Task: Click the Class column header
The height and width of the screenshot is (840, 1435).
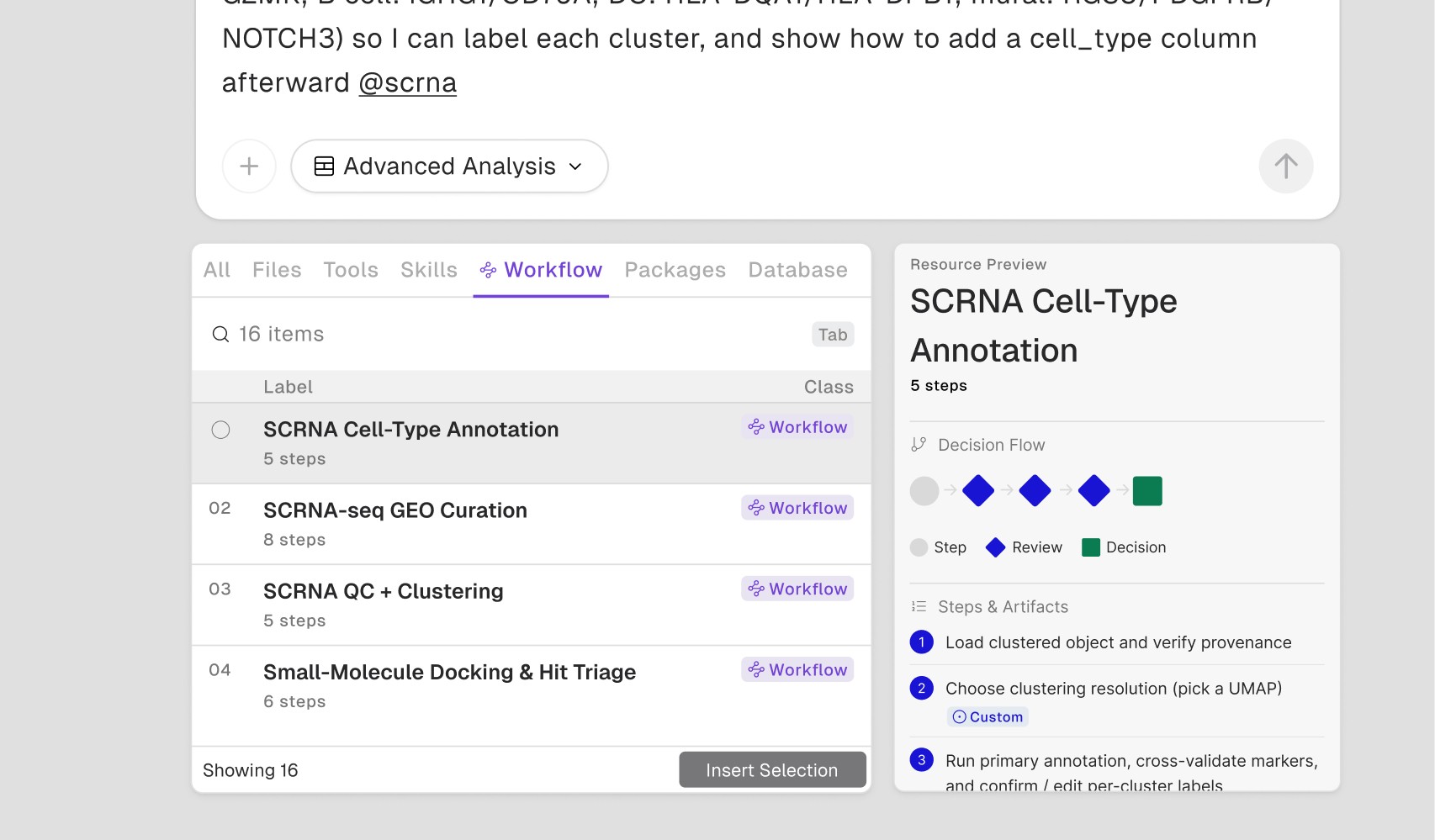Action: pos(829,387)
